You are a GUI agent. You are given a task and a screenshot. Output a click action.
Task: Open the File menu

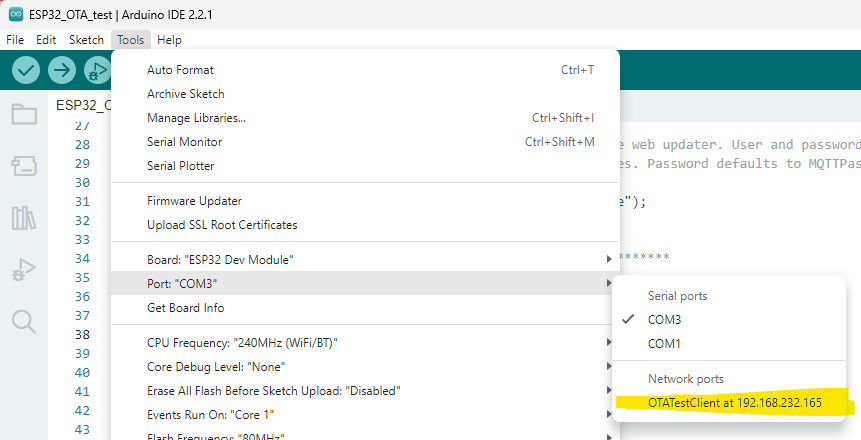[x=15, y=40]
